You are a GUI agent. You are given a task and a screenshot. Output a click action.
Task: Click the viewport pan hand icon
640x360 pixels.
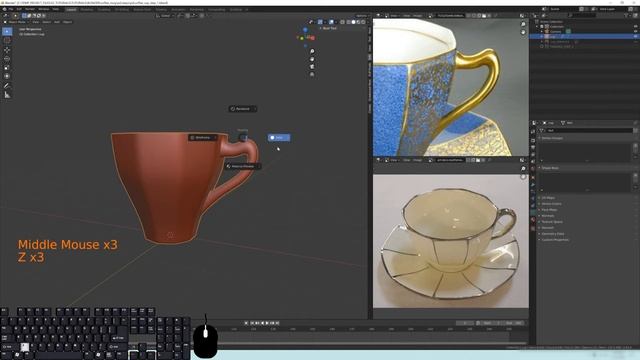point(312,59)
